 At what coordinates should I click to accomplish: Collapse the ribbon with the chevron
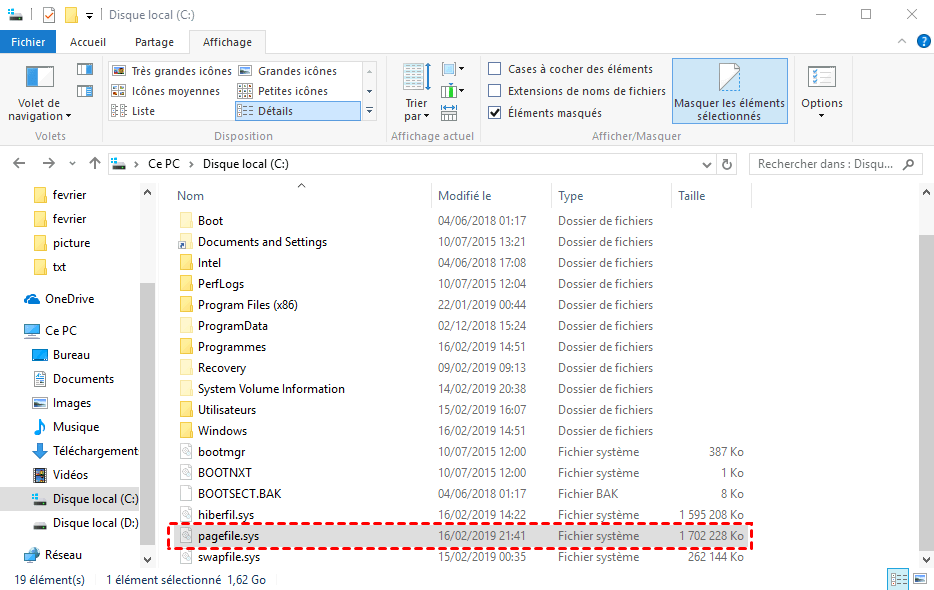pyautogui.click(x=902, y=41)
